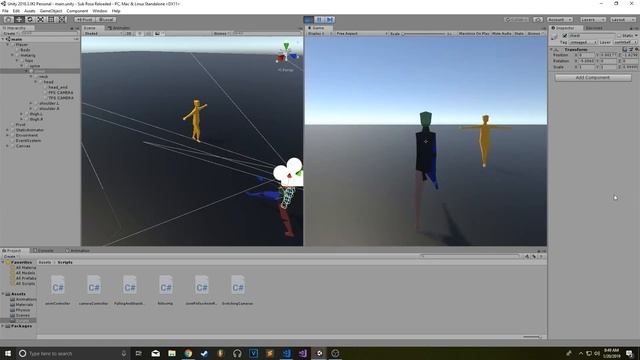The image size is (640, 360).
Task: Select the combined Transform tool
Action: coord(62,20)
